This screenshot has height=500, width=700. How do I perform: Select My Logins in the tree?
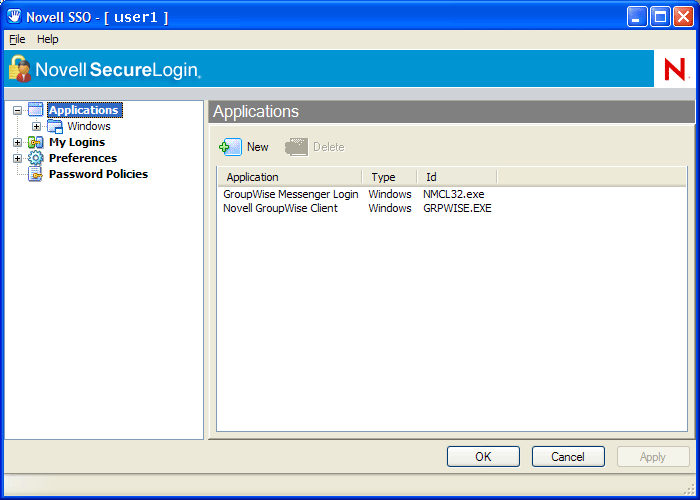(x=77, y=142)
